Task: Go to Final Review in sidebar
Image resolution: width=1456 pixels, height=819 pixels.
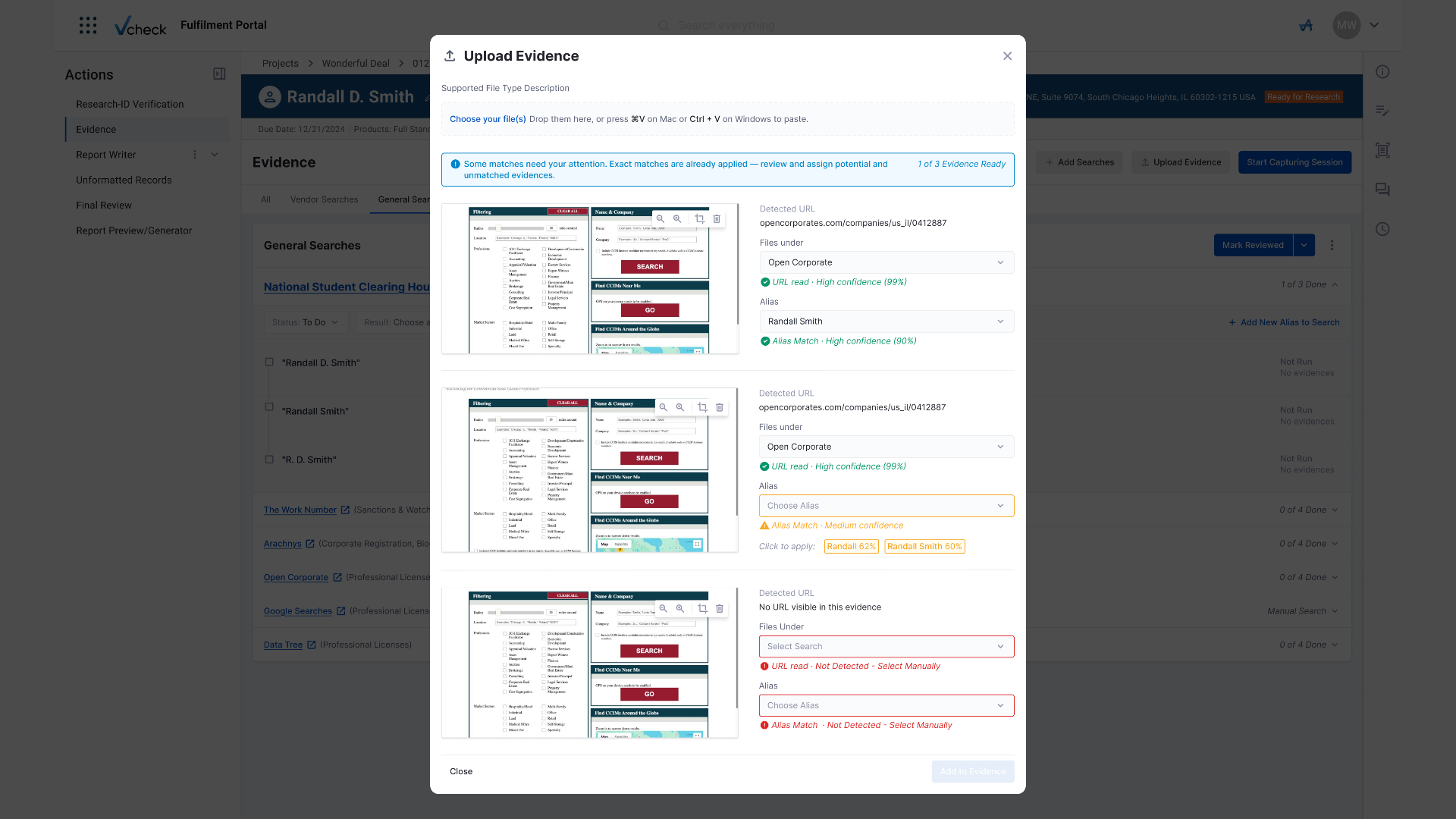Action: click(104, 206)
